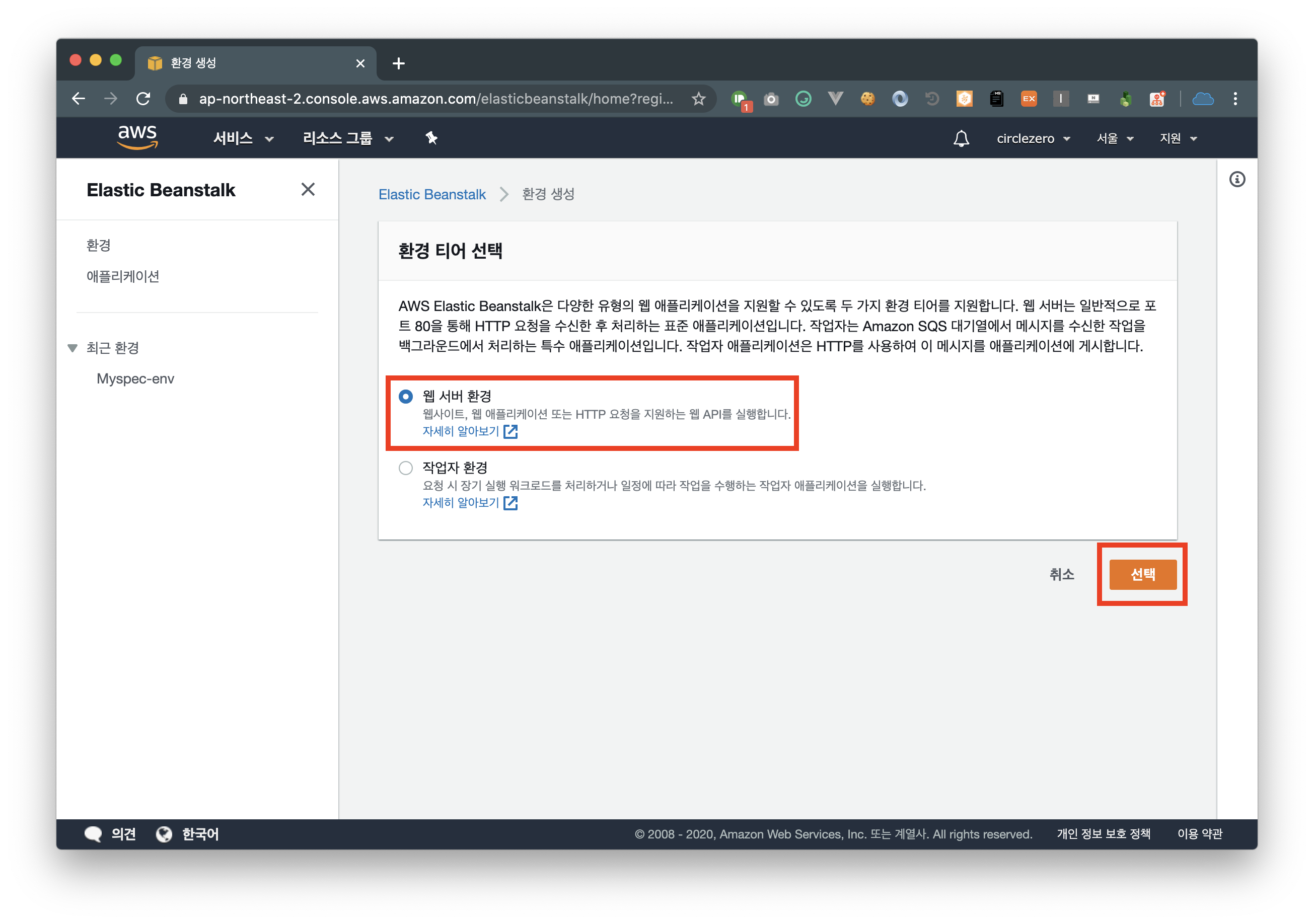Open the notifications bell icon
Screen dimensions: 1314x924
961,138
